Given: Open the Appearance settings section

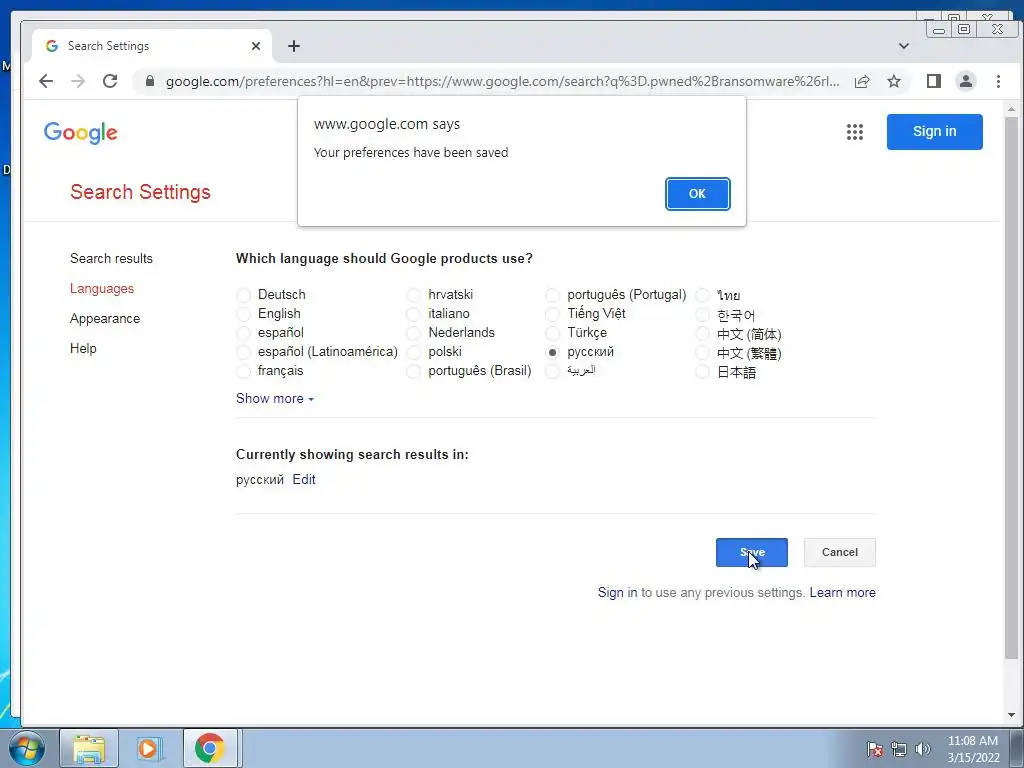Looking at the screenshot, I should tap(105, 318).
